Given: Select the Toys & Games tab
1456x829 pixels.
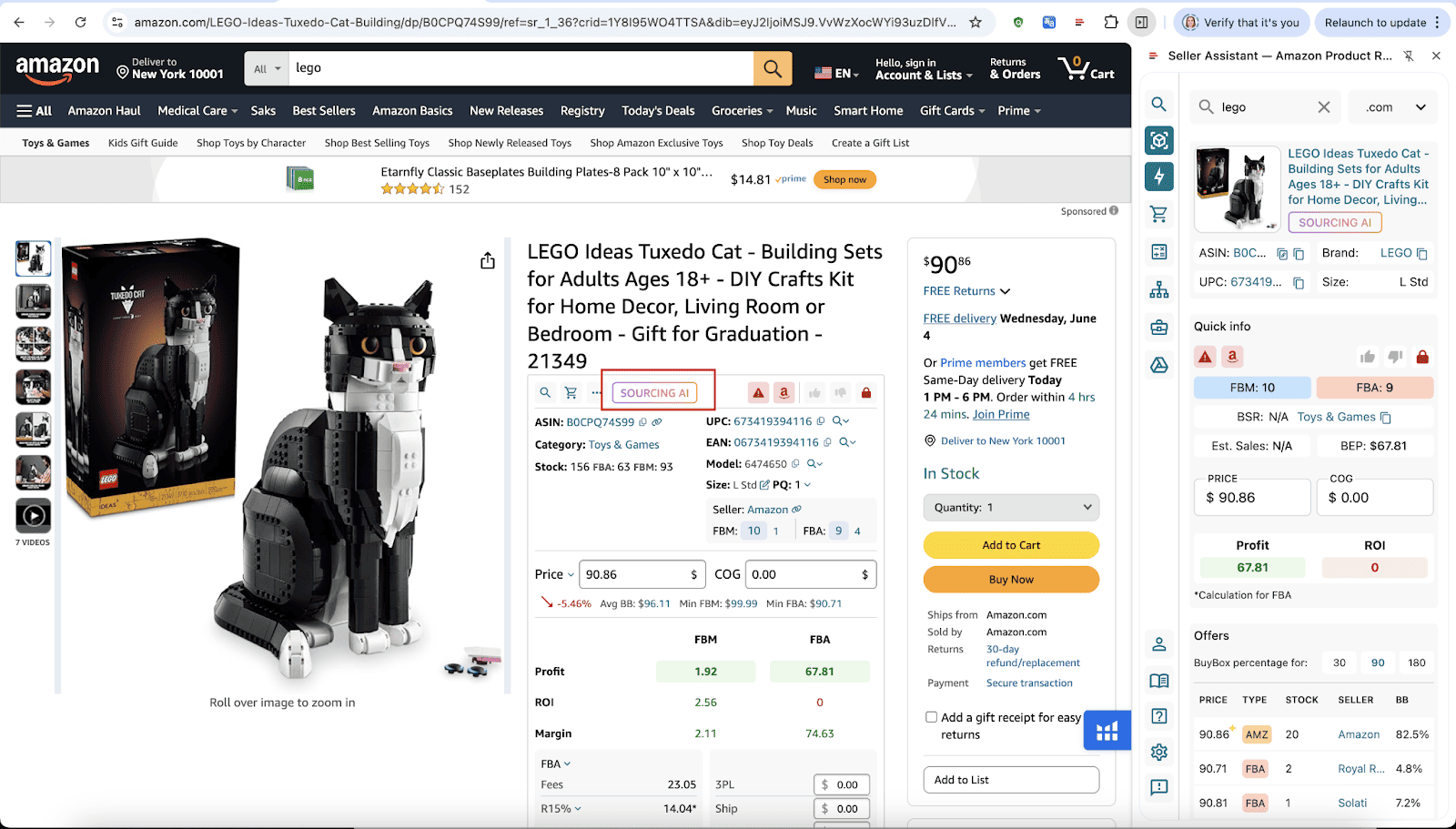Looking at the screenshot, I should pos(54,142).
